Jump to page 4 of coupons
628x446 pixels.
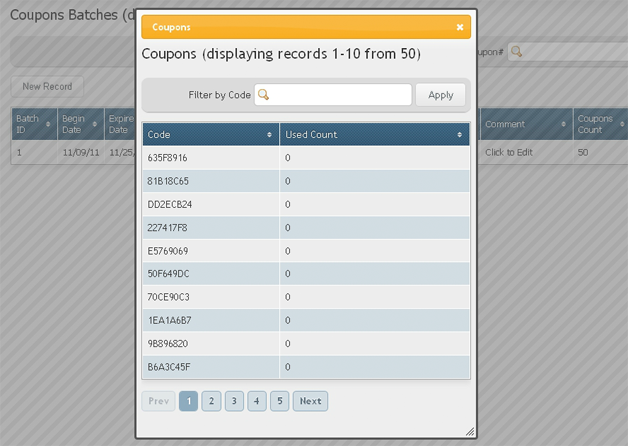pos(257,401)
